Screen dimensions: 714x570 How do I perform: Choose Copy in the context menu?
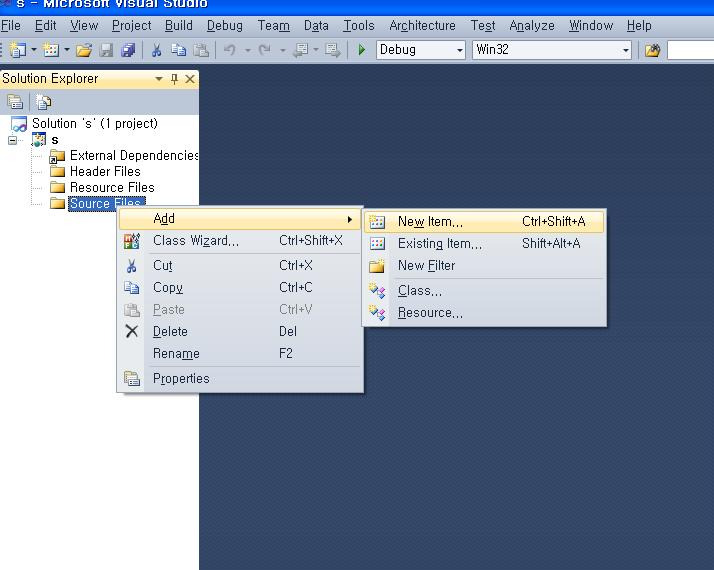tap(240, 288)
